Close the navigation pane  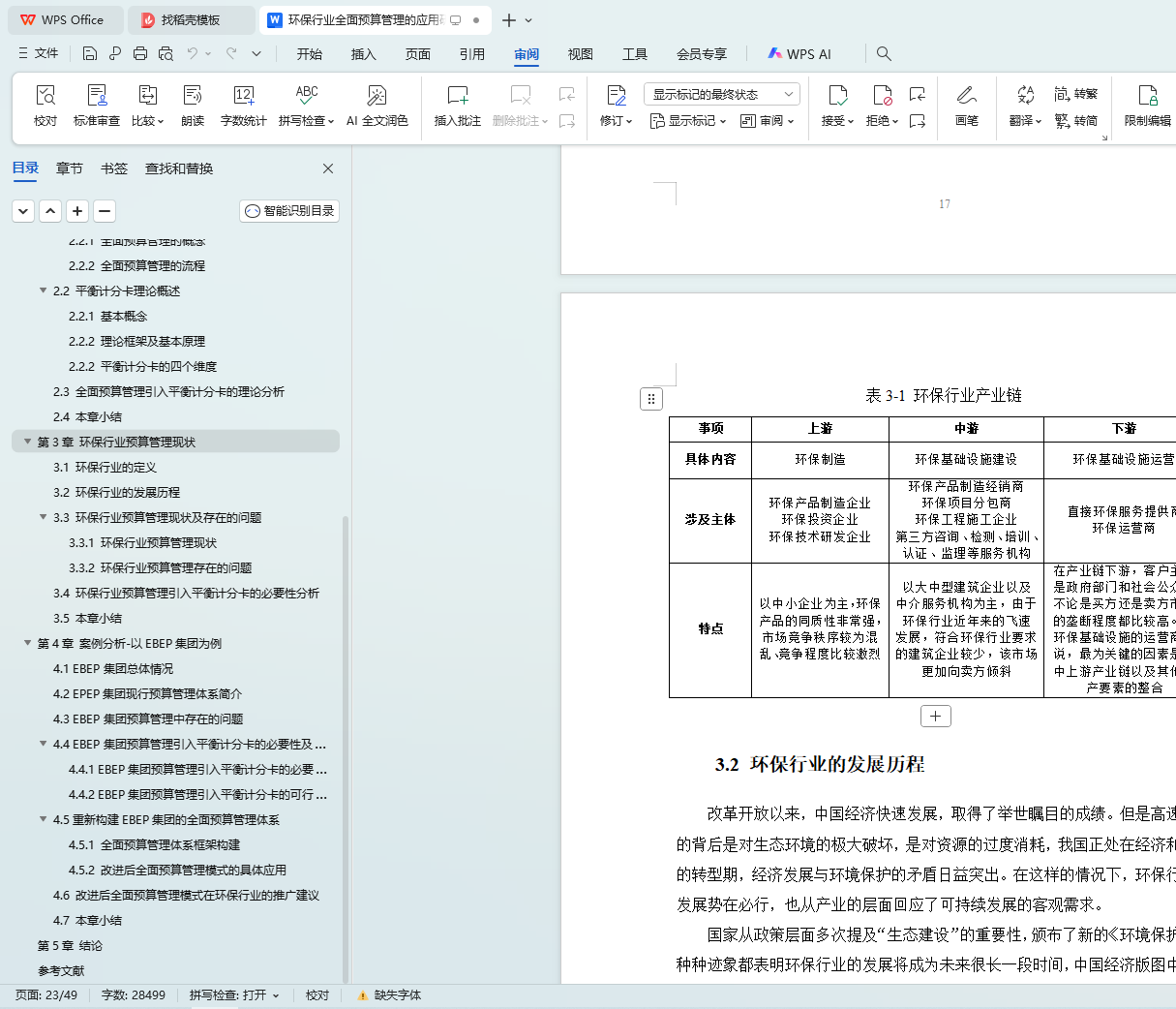328,168
